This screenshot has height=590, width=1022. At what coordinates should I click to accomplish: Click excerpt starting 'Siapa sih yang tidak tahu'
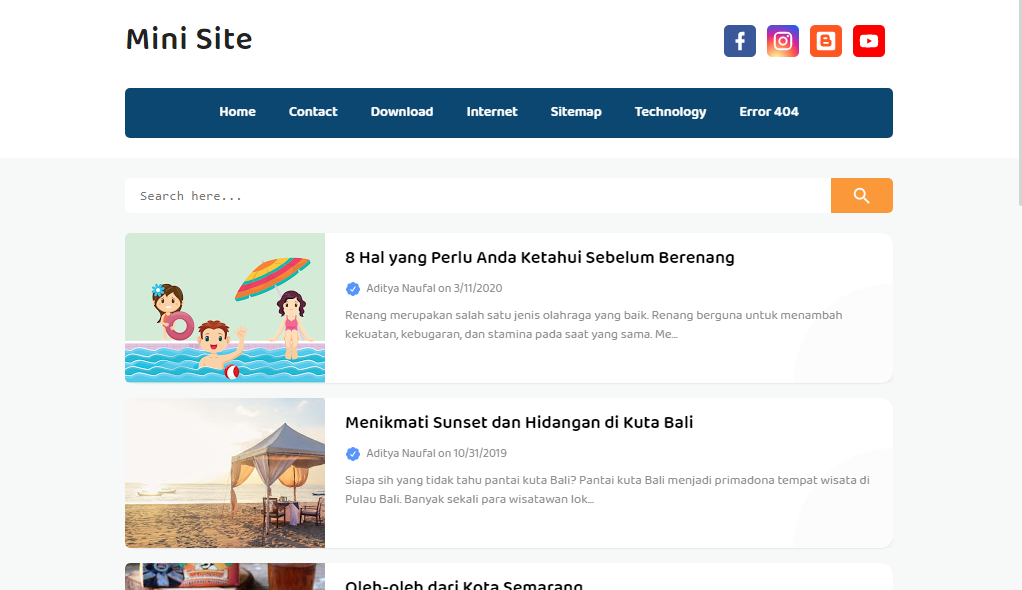[607, 490]
